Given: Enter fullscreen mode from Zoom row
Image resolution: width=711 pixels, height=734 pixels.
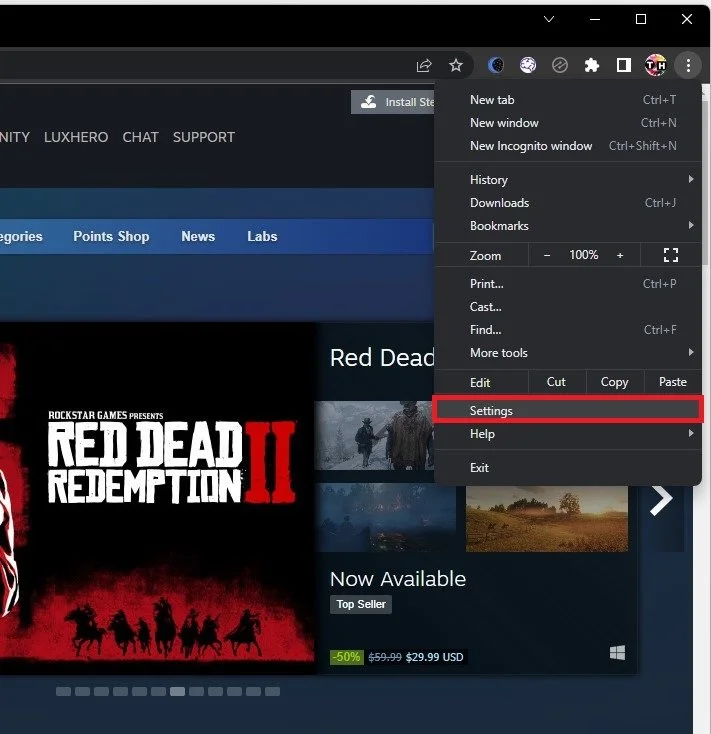Looking at the screenshot, I should pyautogui.click(x=670, y=255).
